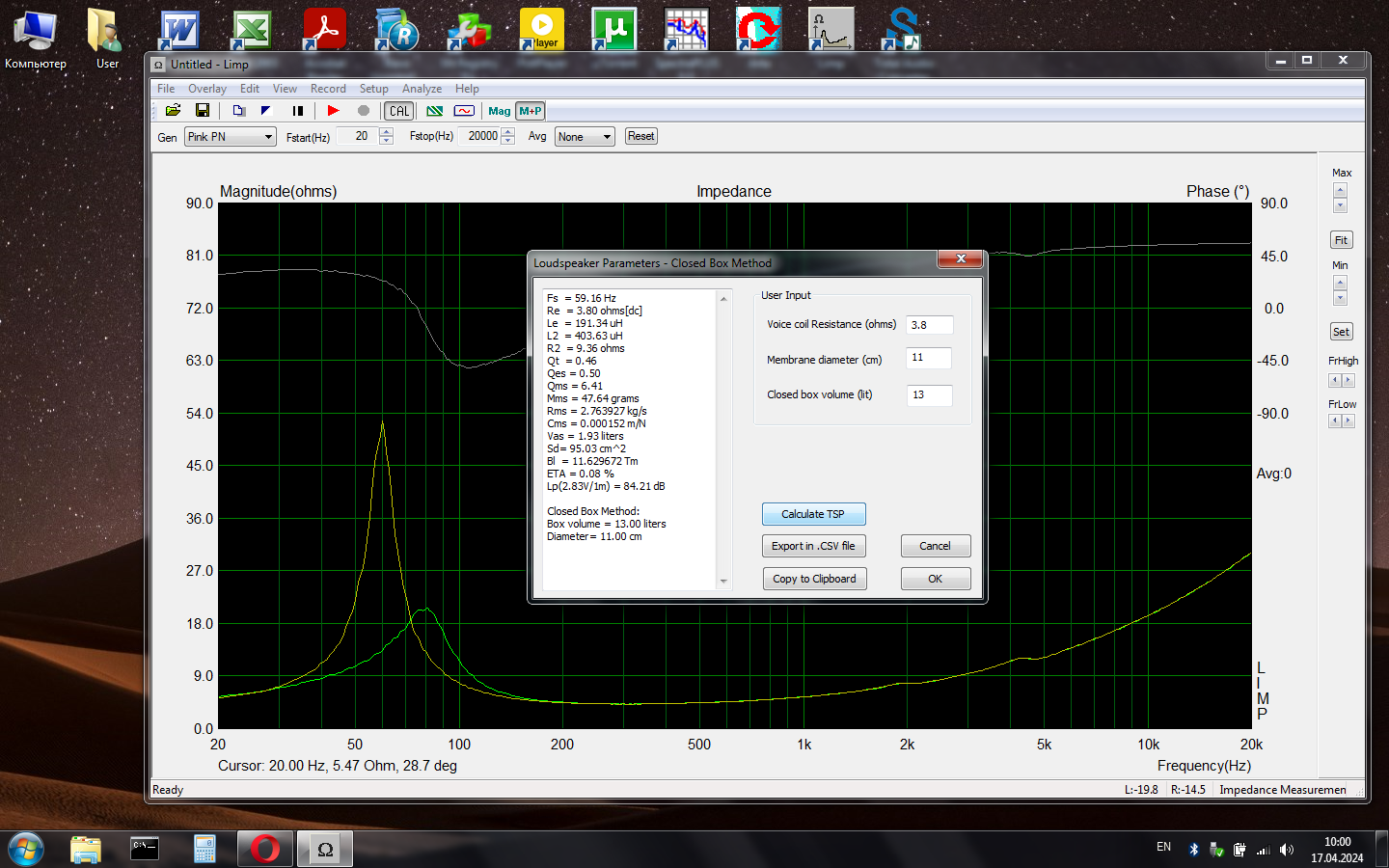Screen dimensions: 1389x868
Task: Click the Calculate TSP button
Action: [813, 514]
